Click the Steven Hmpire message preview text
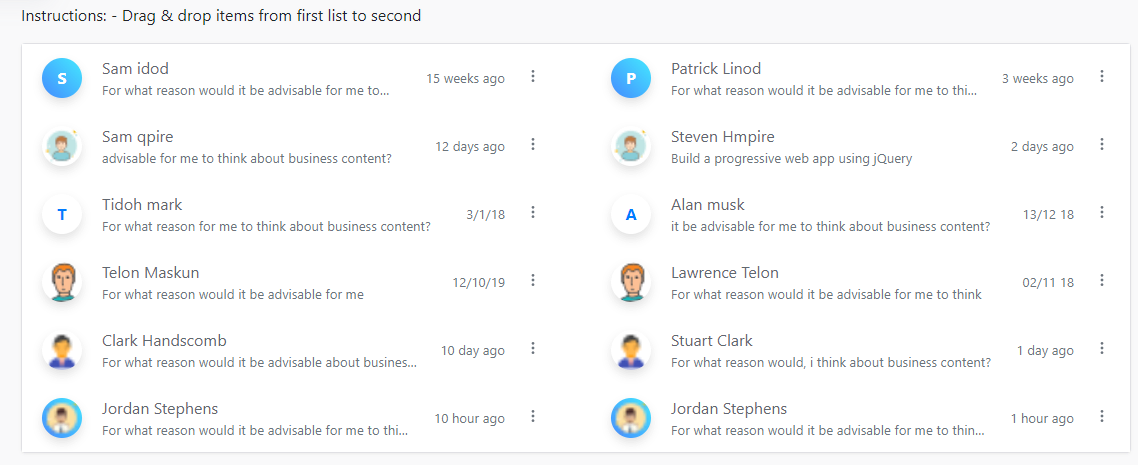1138x465 pixels. [791, 159]
